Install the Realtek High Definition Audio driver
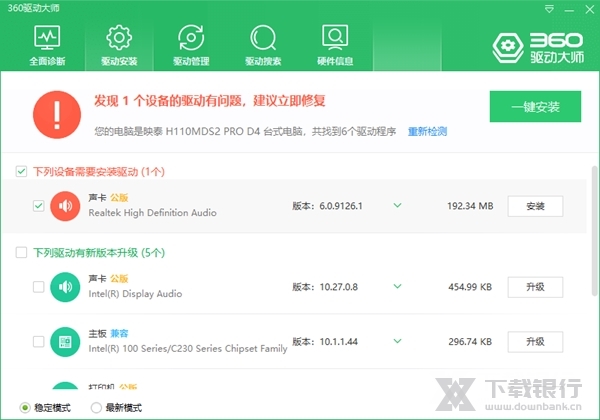This screenshot has width=600, height=420. click(x=535, y=206)
